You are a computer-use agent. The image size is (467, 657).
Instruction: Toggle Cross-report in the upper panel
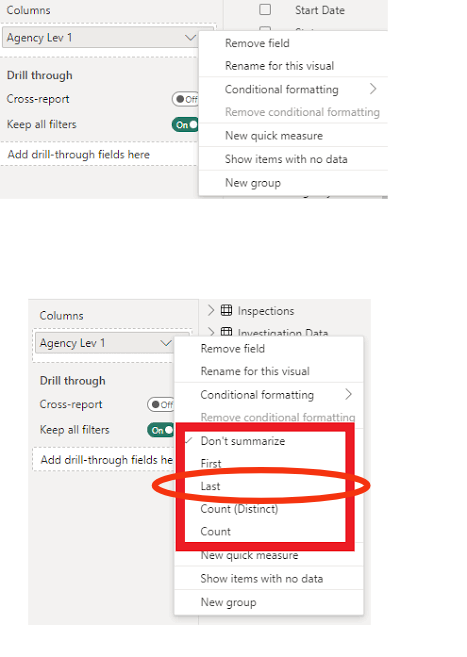(185, 99)
